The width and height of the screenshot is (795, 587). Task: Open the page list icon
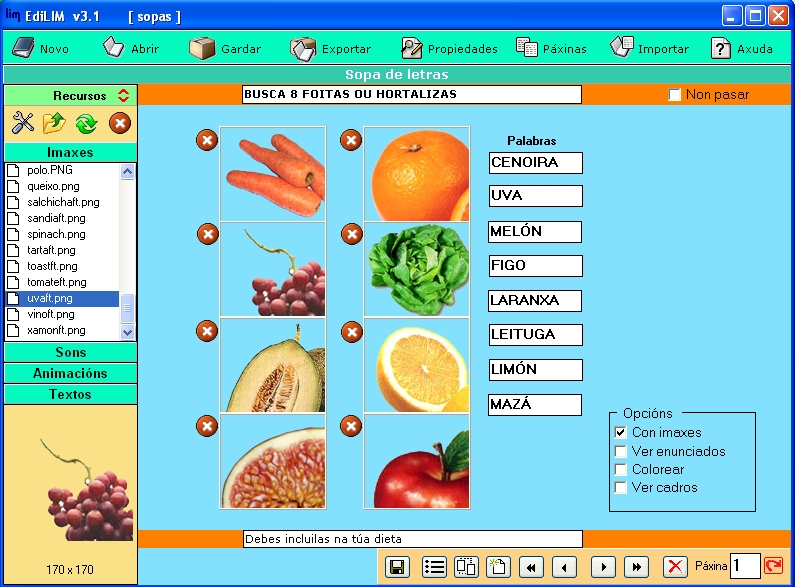(434, 567)
